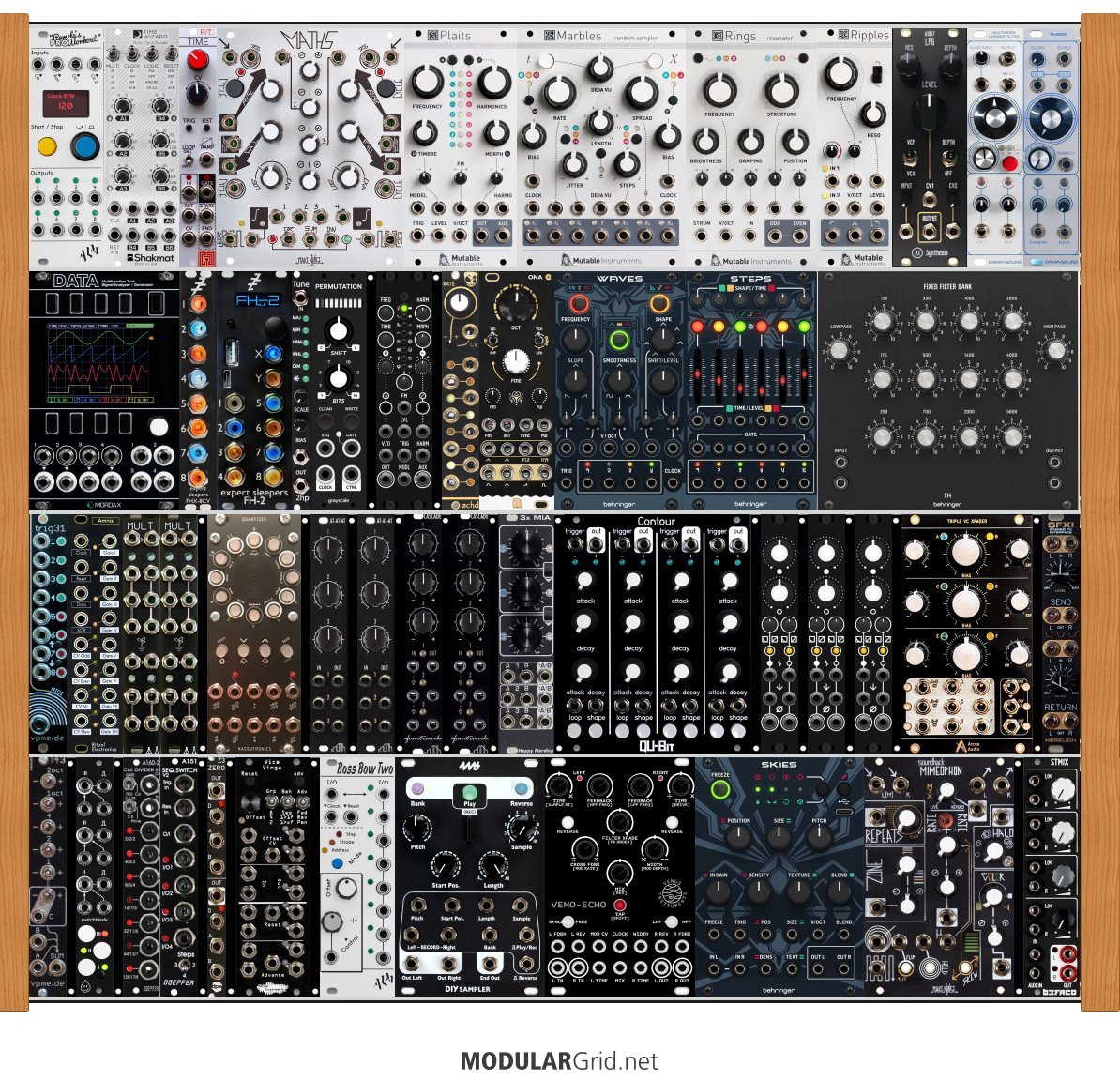
Task: Click the Bits knob on the Permutation module
Action: pyautogui.click(x=338, y=378)
